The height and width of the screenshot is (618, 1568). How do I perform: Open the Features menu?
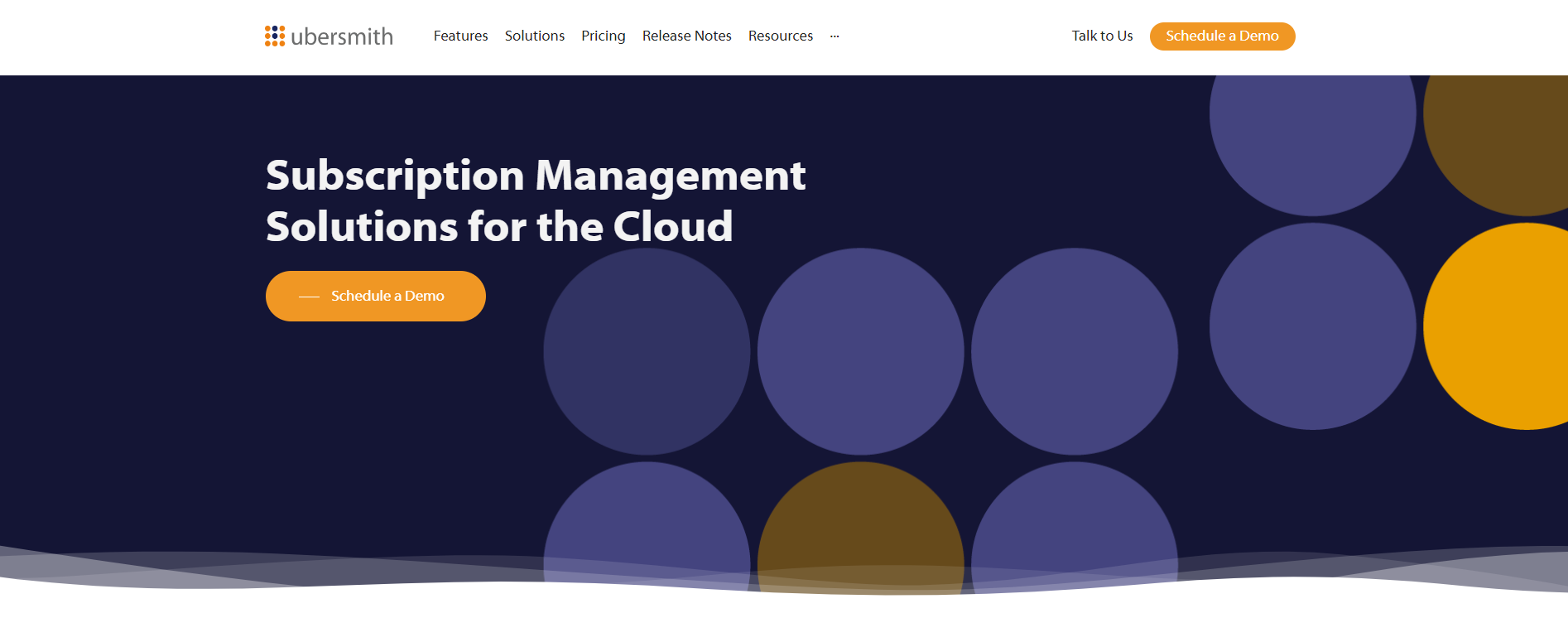460,36
